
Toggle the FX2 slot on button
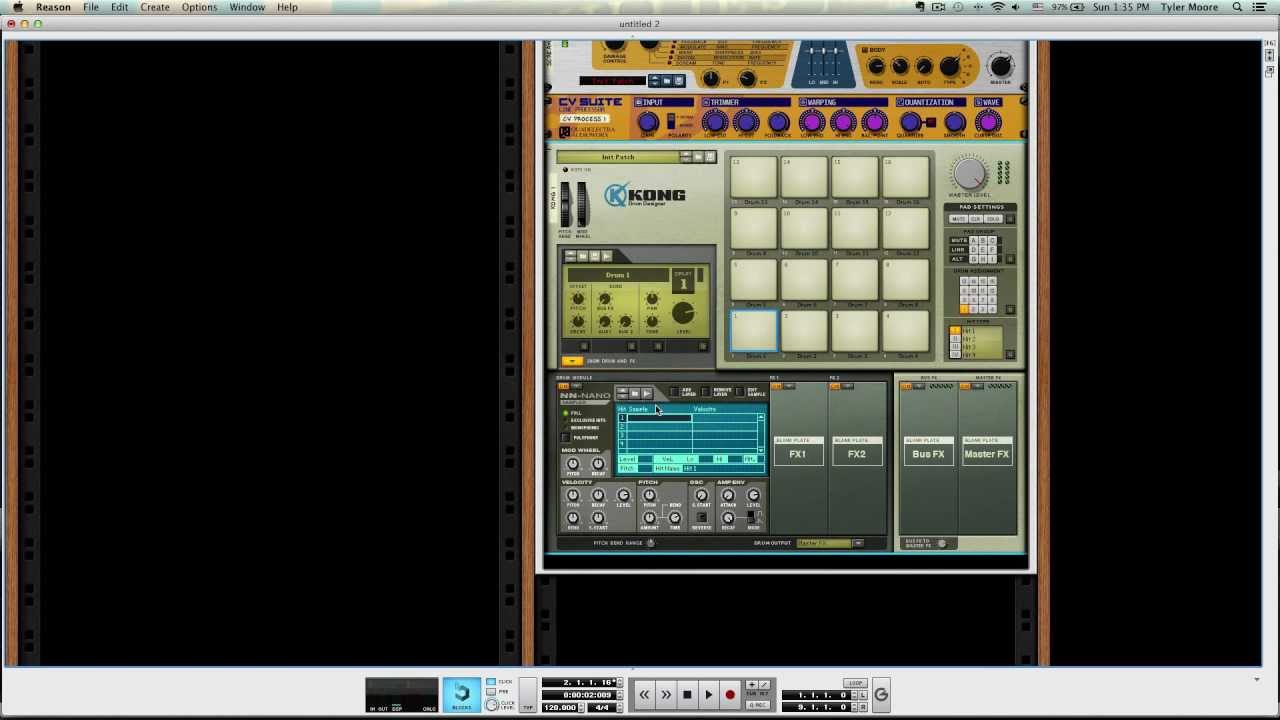coord(834,387)
